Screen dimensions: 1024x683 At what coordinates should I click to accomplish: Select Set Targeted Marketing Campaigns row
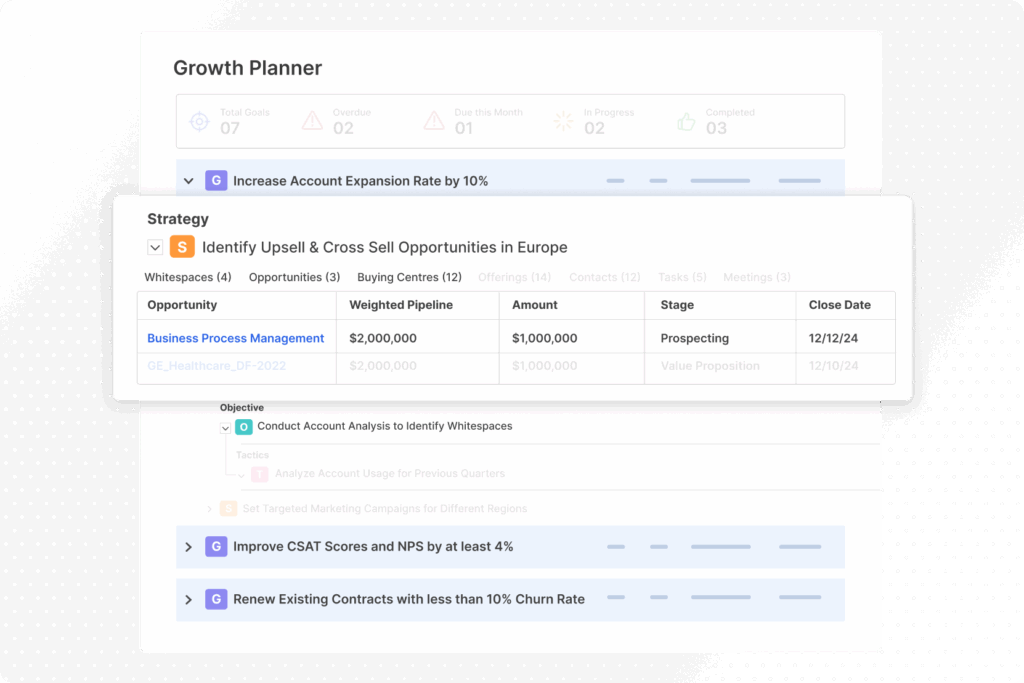(x=385, y=509)
